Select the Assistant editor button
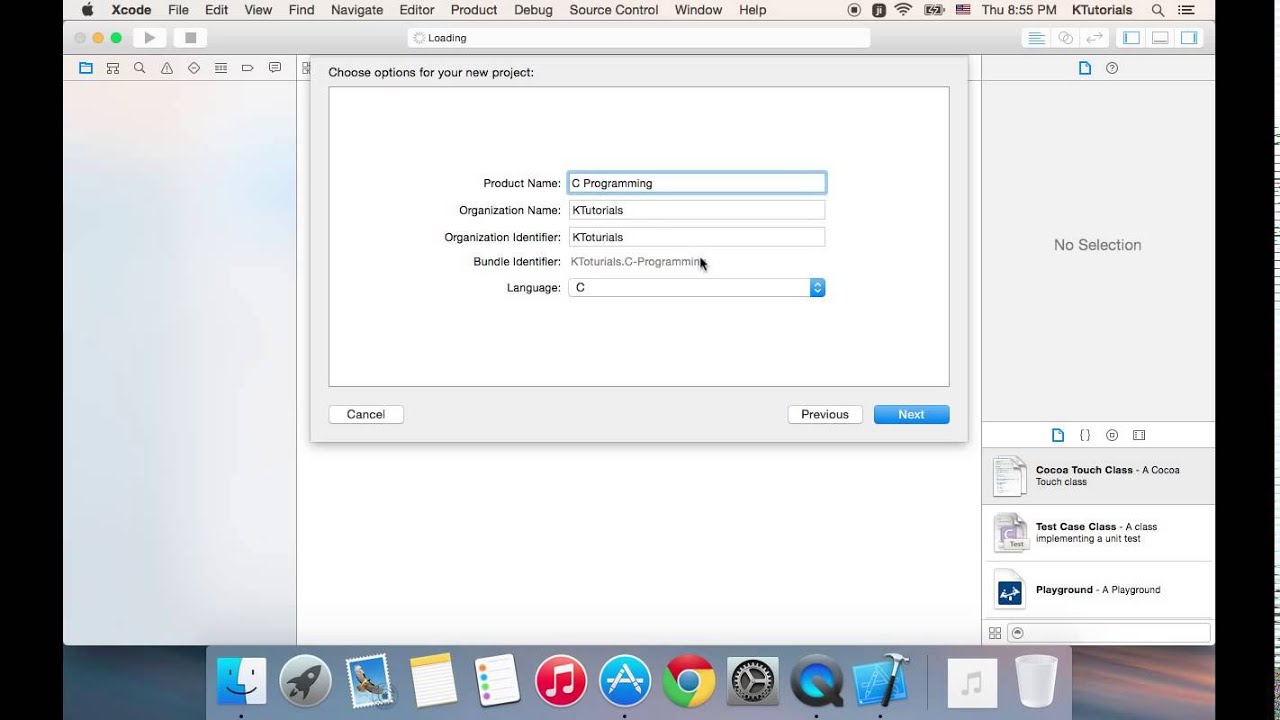1280x720 pixels. [1066, 38]
